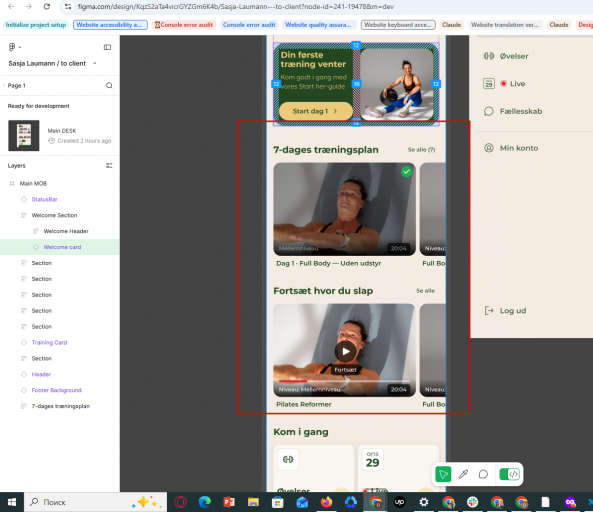Select the Welcome Header layer
This screenshot has width=593, height=512.
(x=66, y=231)
